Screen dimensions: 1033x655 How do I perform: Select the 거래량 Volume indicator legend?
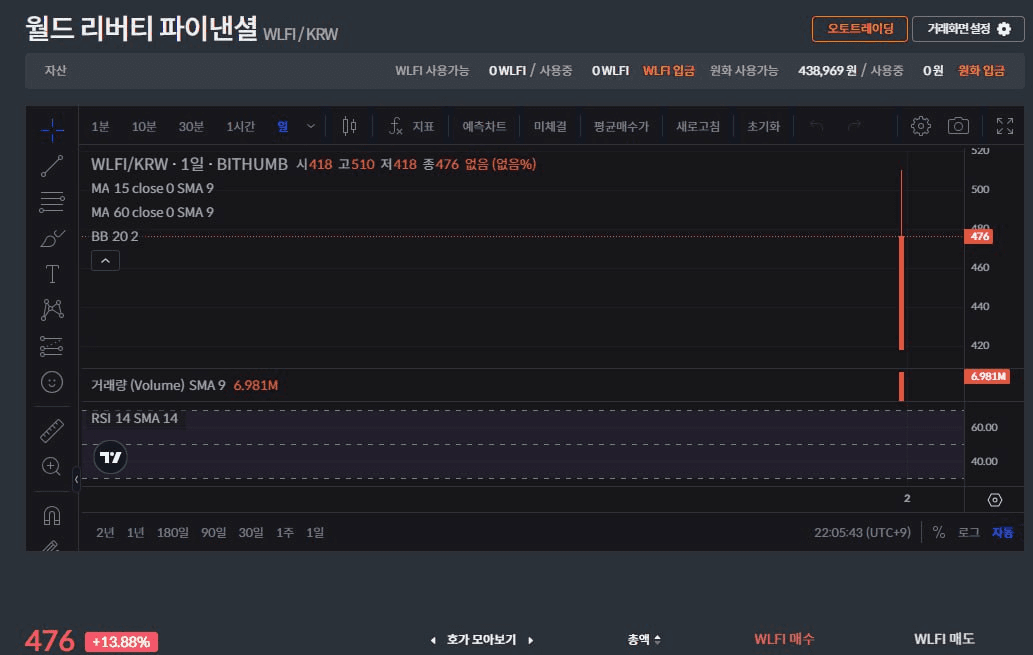coord(184,385)
